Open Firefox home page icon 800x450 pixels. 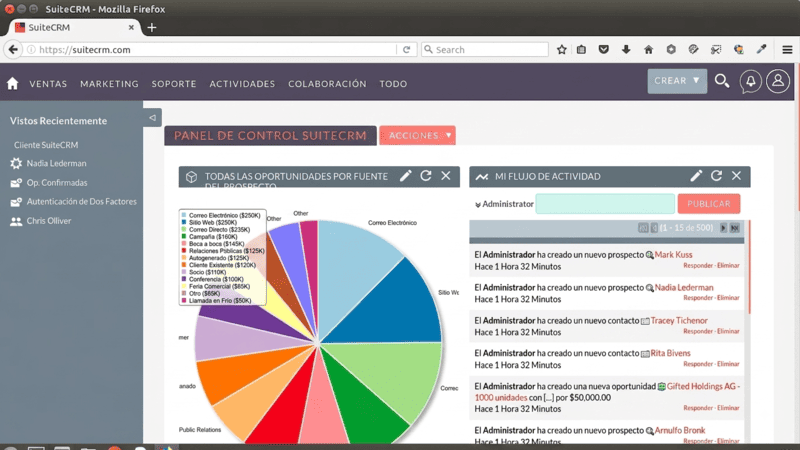click(x=648, y=49)
